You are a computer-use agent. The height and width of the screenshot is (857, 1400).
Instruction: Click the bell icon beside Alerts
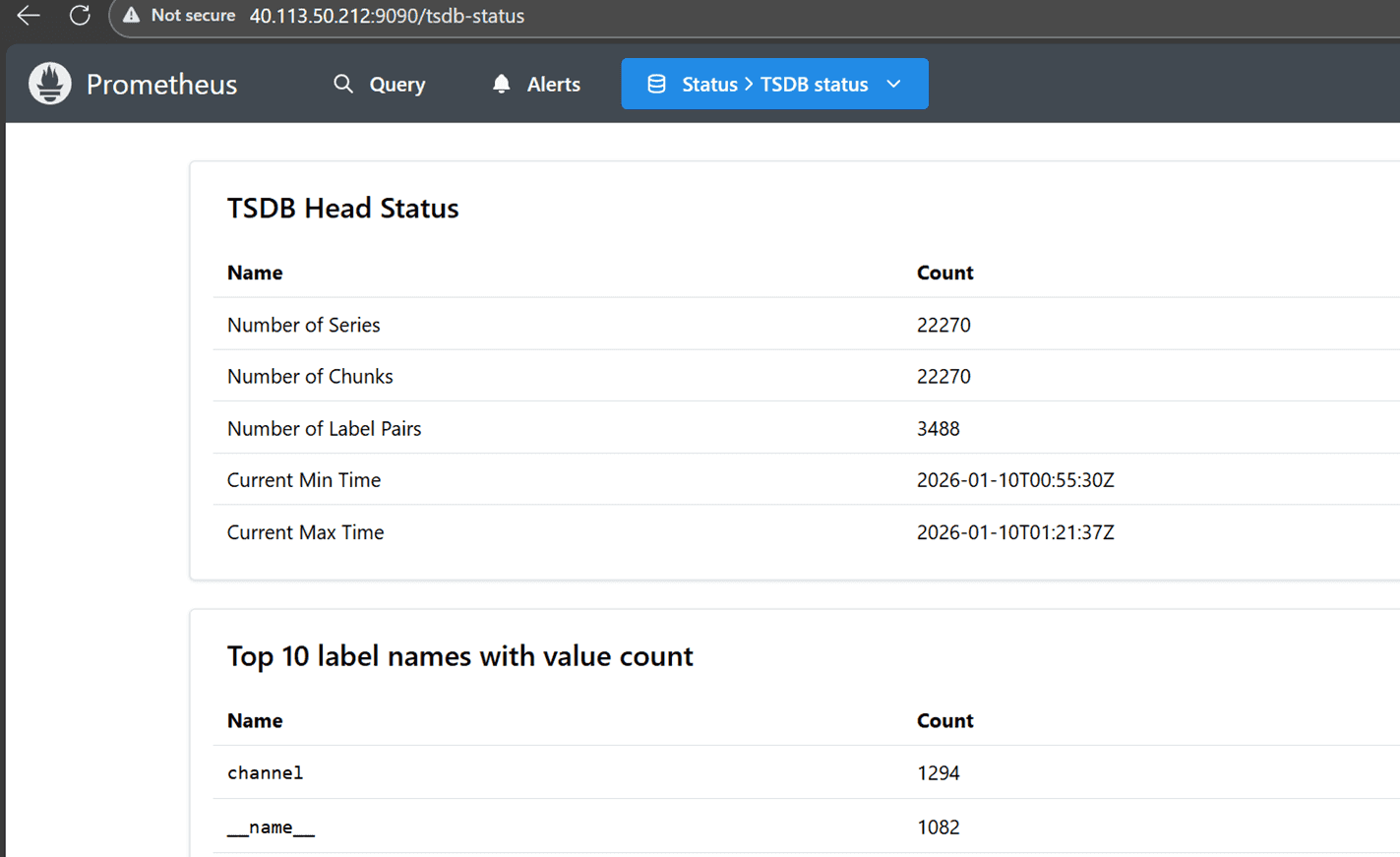coord(501,84)
